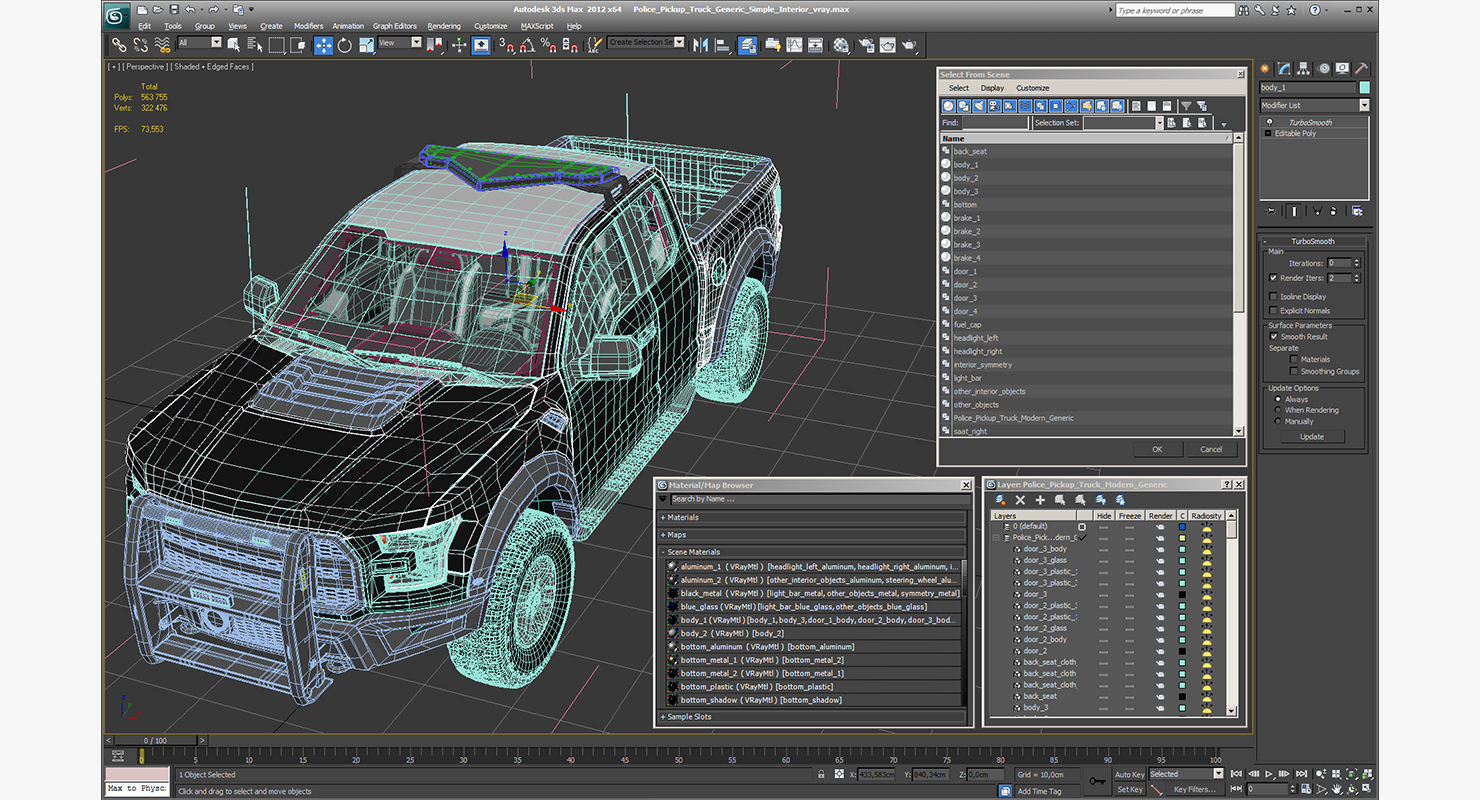Click body_1 object color swatch

tap(1364, 88)
